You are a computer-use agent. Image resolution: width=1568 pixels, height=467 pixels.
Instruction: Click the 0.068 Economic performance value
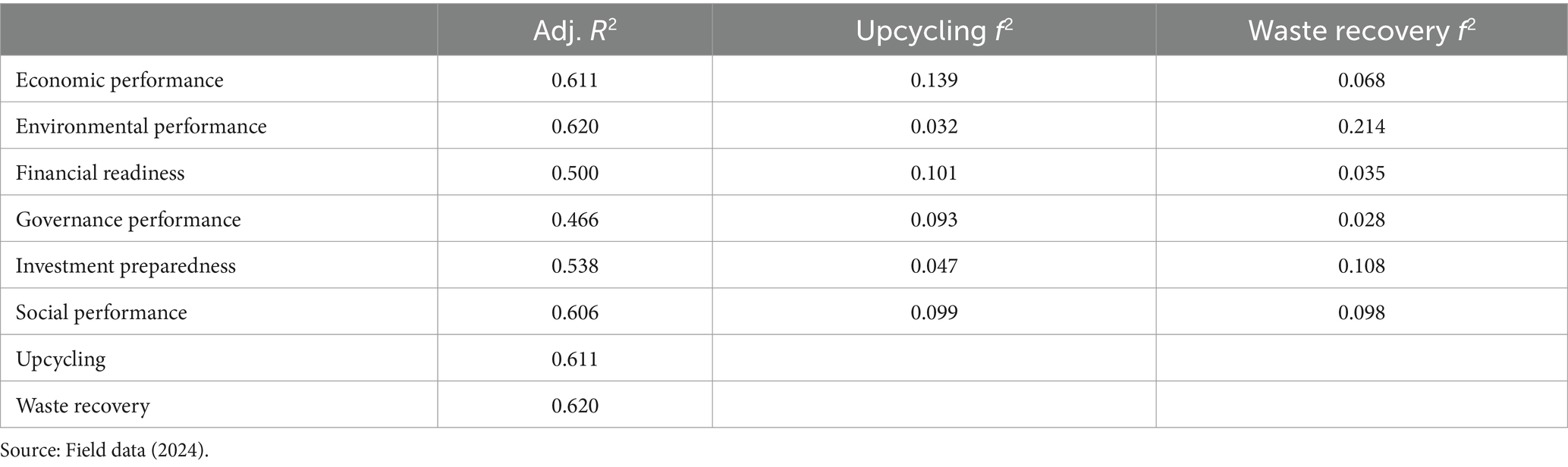(1362, 80)
